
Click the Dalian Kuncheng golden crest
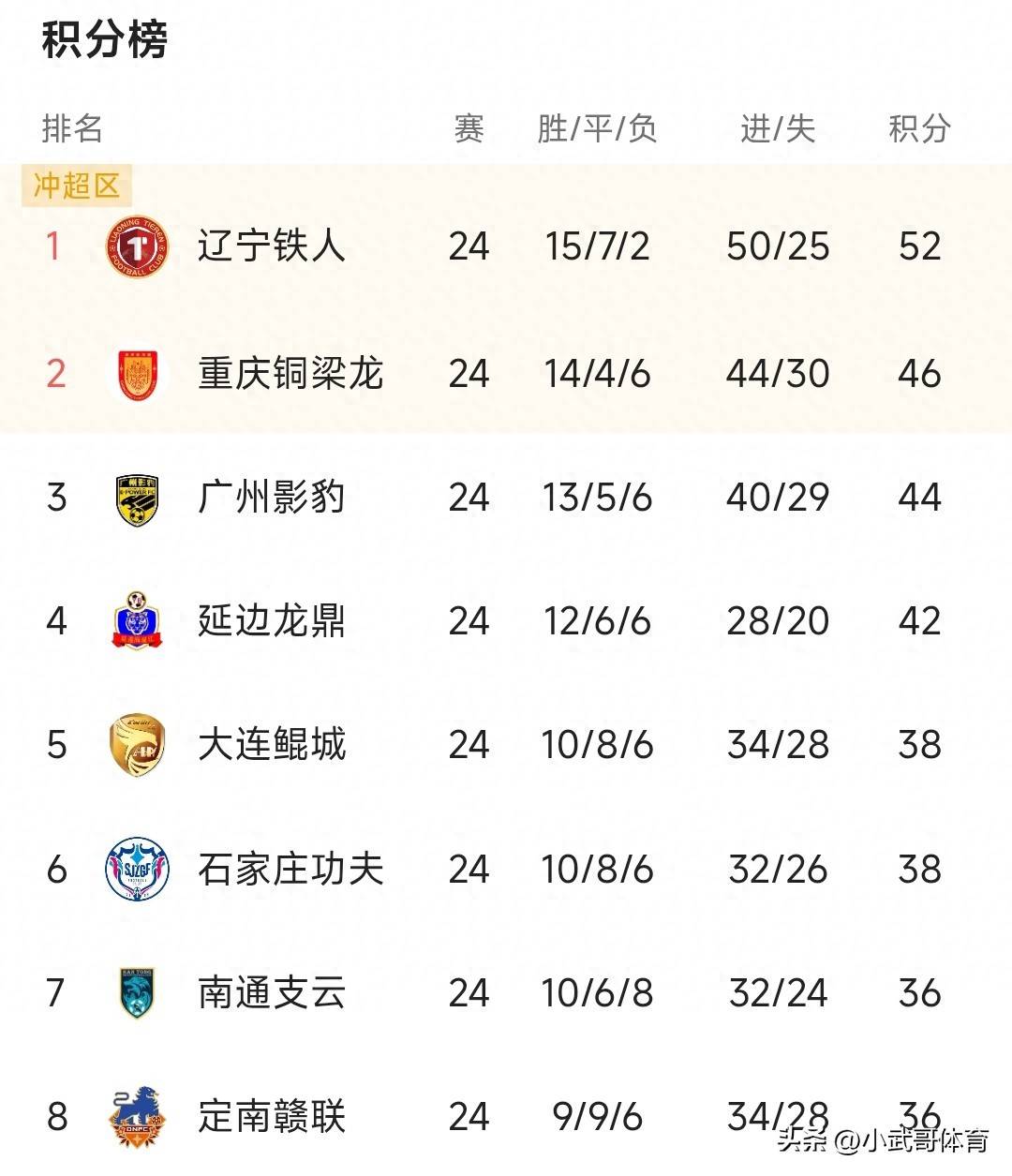[137, 745]
